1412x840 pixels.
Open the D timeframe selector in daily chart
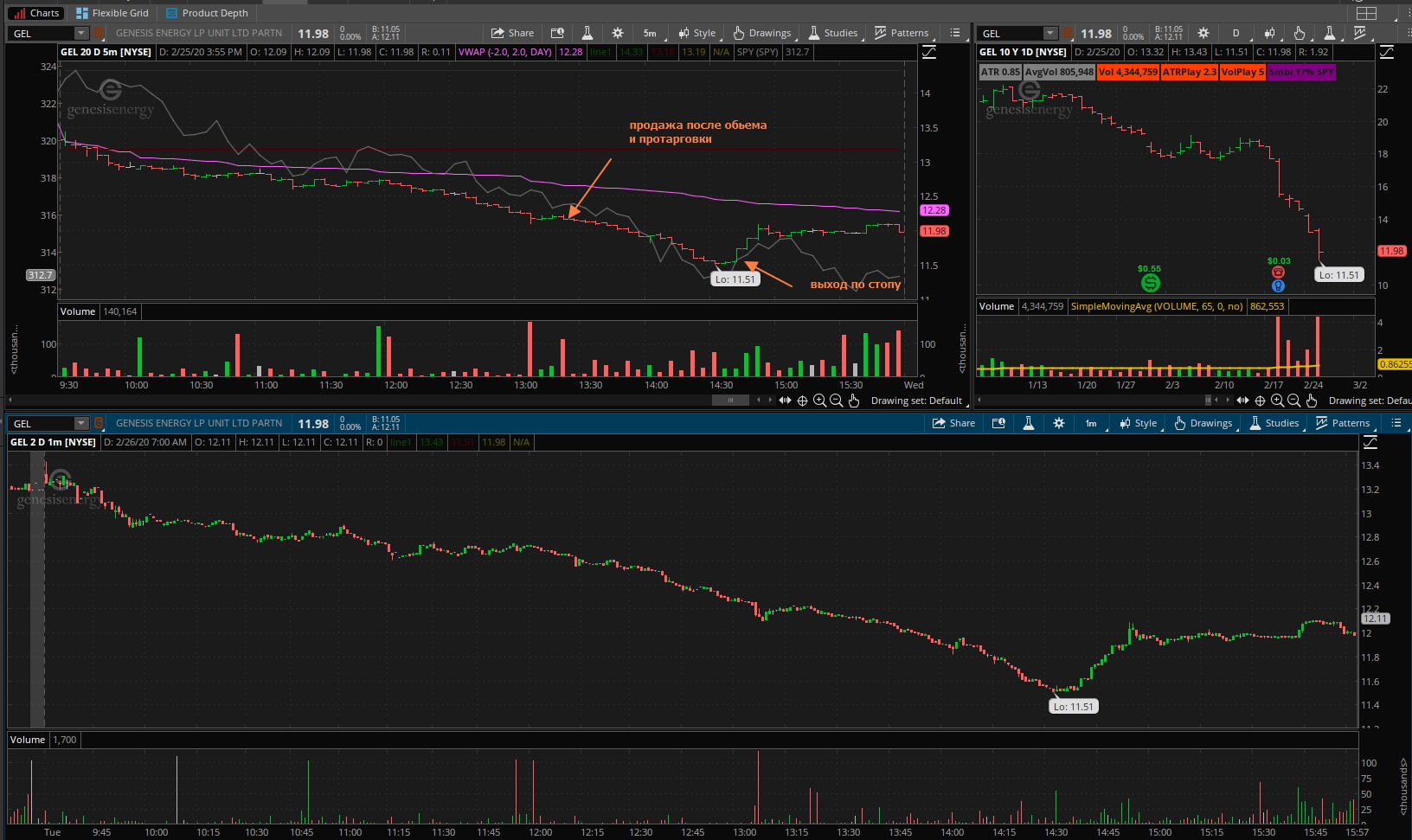pos(1236,33)
